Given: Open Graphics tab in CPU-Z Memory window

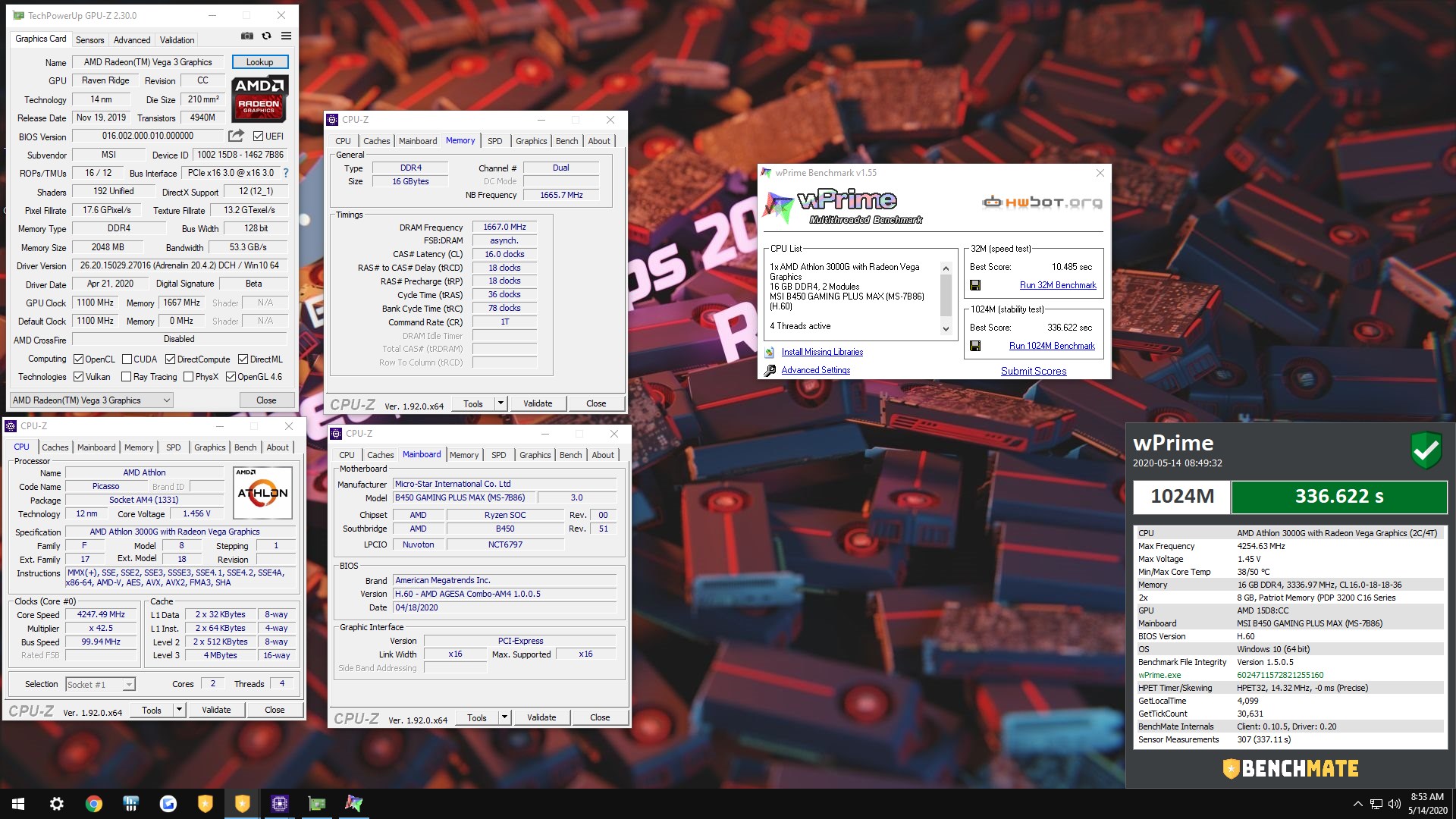Looking at the screenshot, I should (531, 141).
